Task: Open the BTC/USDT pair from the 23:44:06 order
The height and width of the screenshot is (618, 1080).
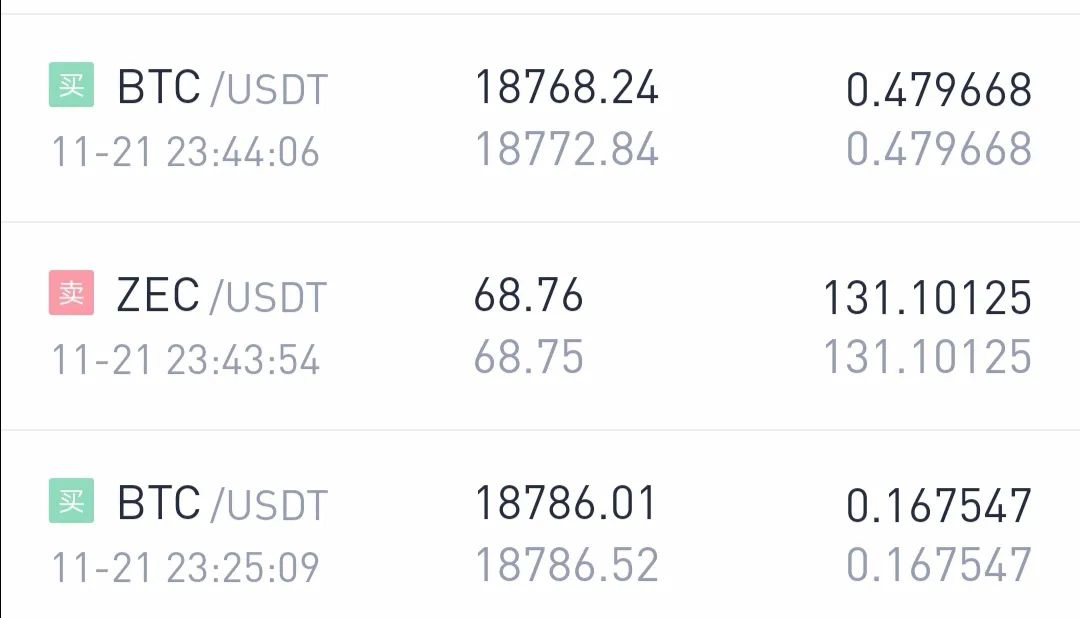Action: point(222,87)
